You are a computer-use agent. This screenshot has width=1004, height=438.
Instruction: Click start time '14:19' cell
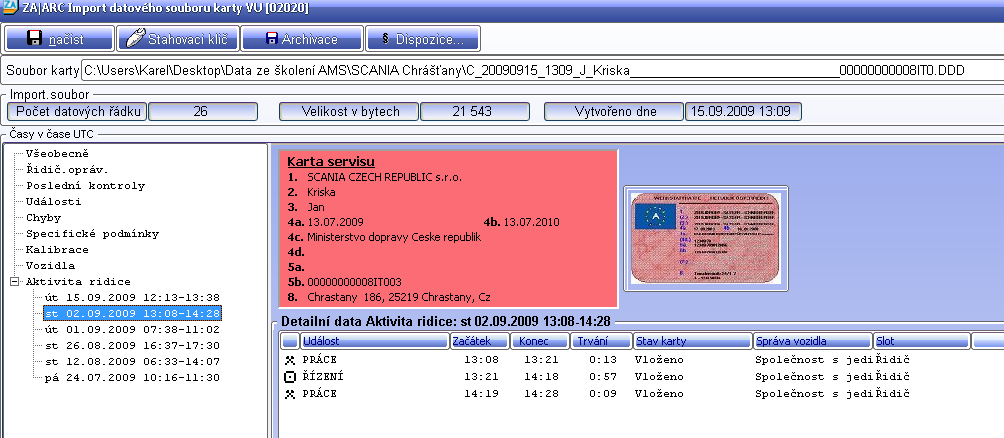[482, 394]
